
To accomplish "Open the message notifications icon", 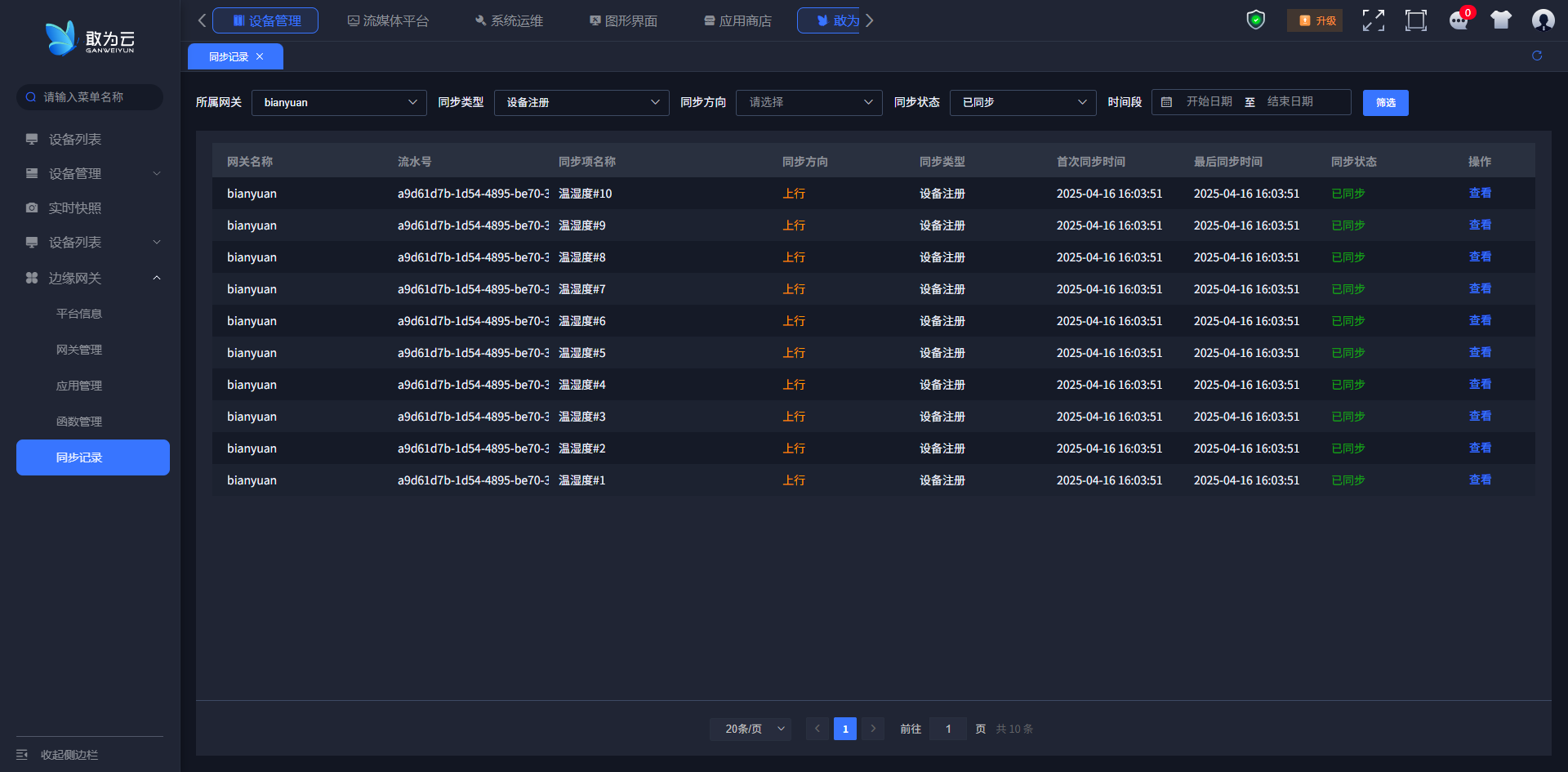I will [1459, 20].
